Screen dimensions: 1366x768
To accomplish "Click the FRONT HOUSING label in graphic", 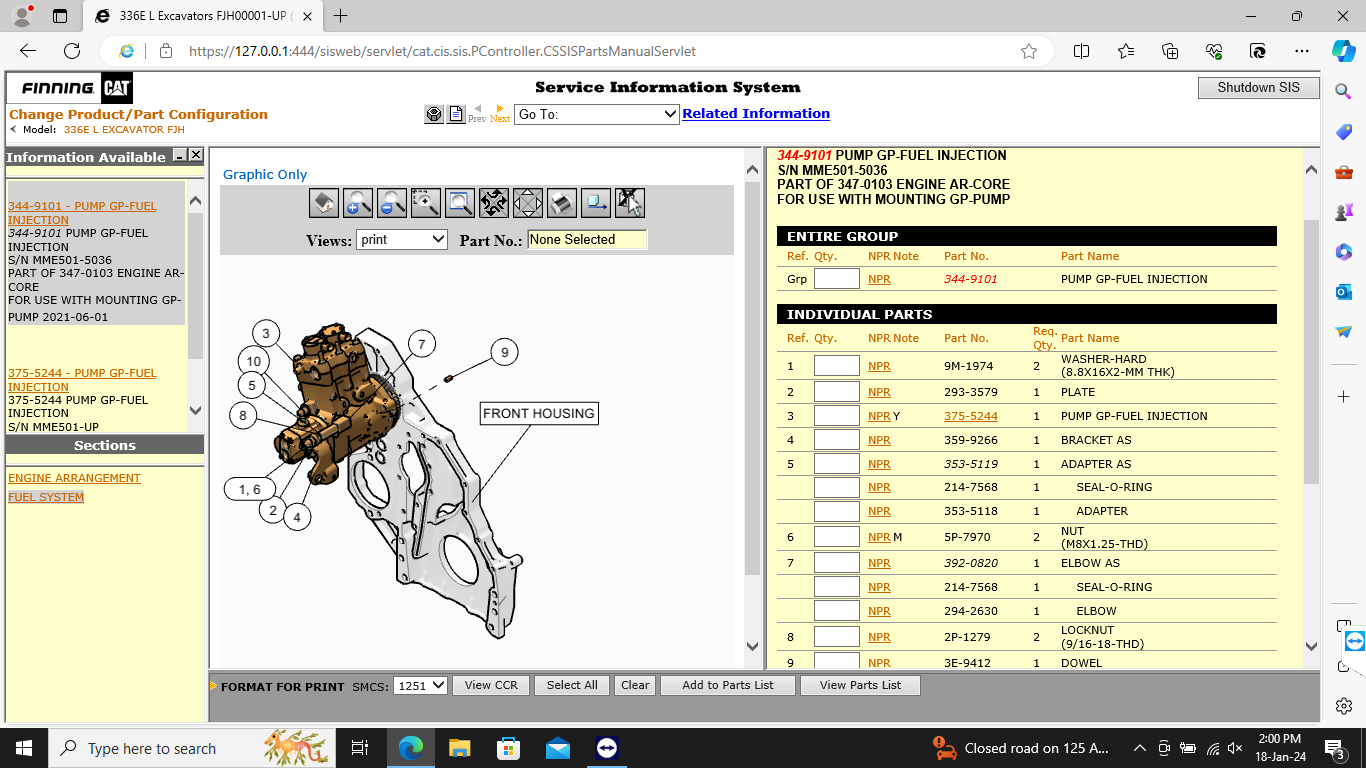I will 539,413.
